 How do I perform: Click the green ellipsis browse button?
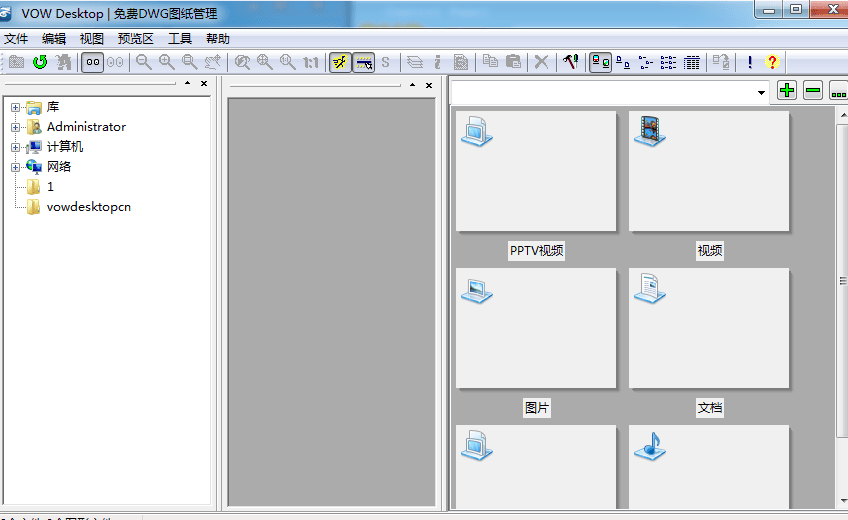[x=838, y=90]
